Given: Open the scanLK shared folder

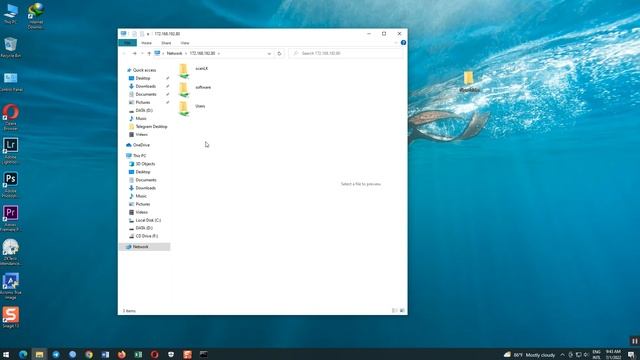Looking at the screenshot, I should (193, 70).
